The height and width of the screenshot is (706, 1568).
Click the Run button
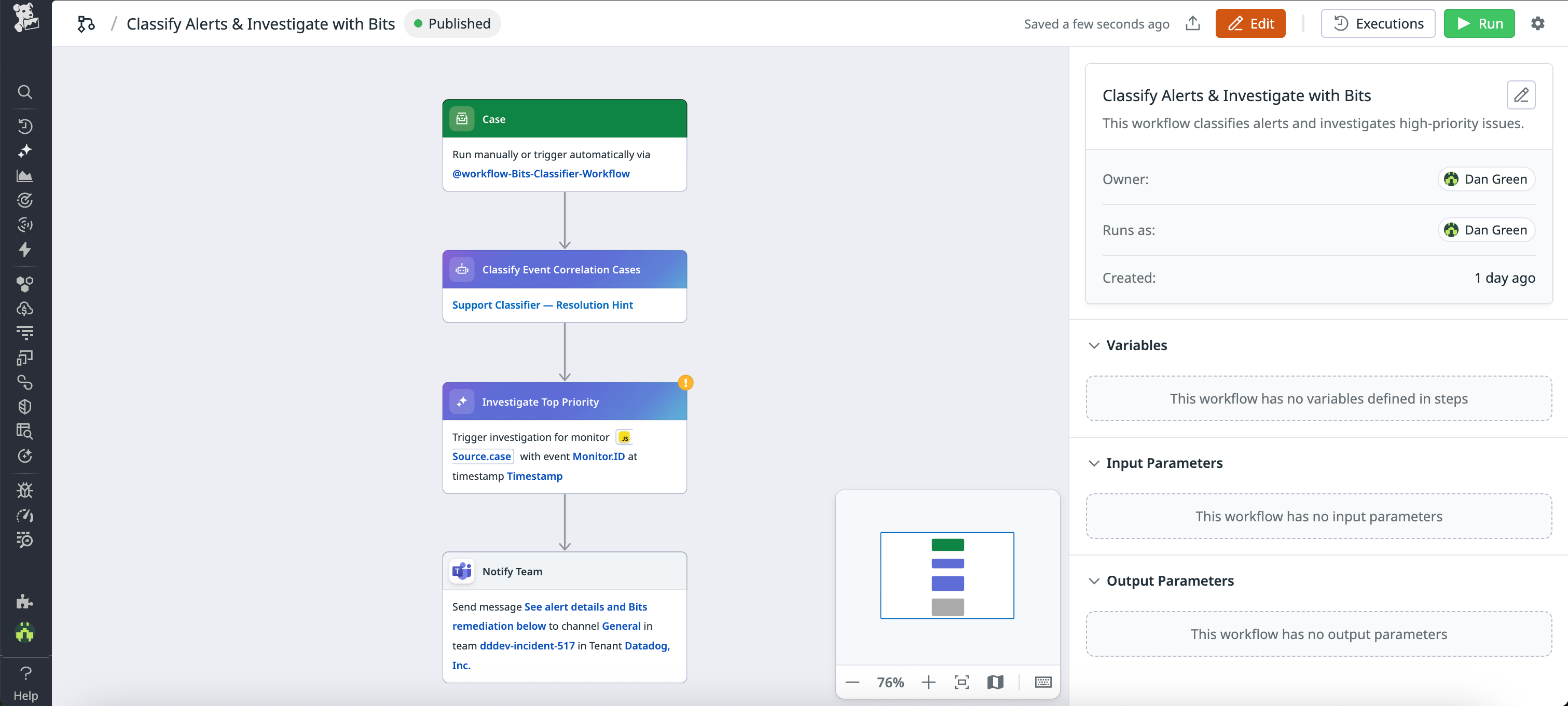(x=1479, y=23)
